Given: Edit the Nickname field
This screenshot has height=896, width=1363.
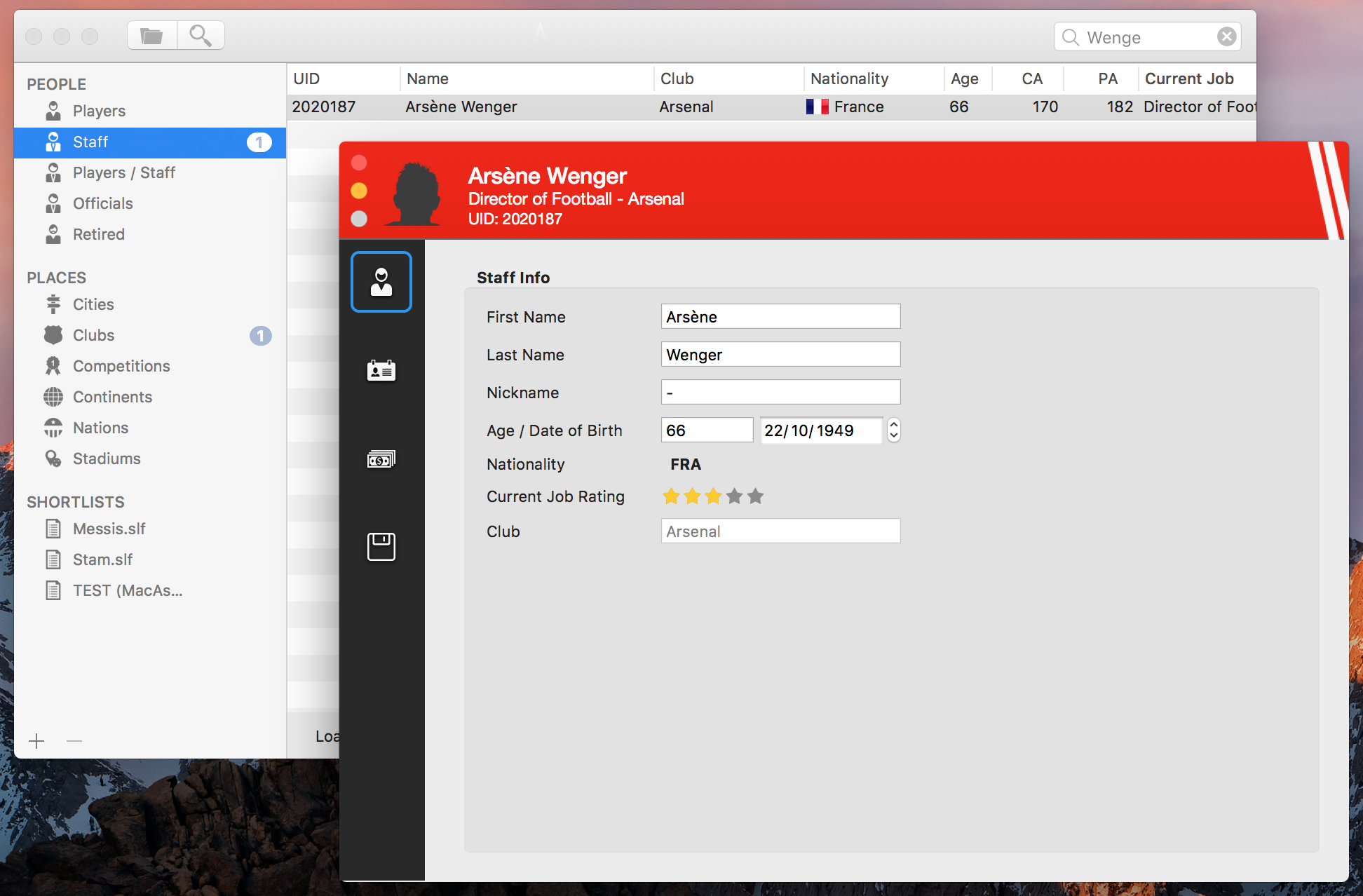Looking at the screenshot, I should pyautogui.click(x=780, y=393).
